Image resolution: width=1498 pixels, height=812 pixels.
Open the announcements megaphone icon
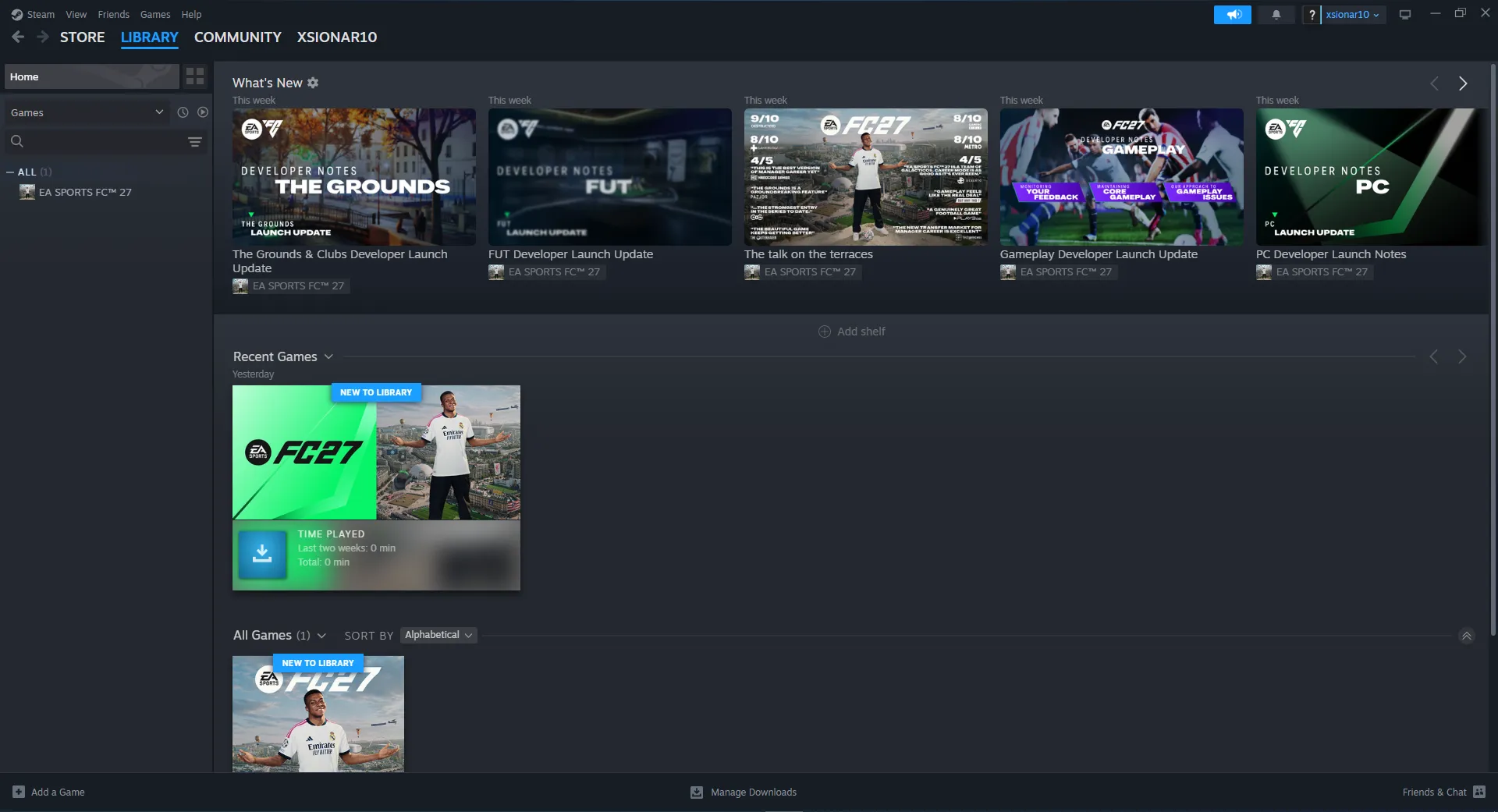[1233, 15]
